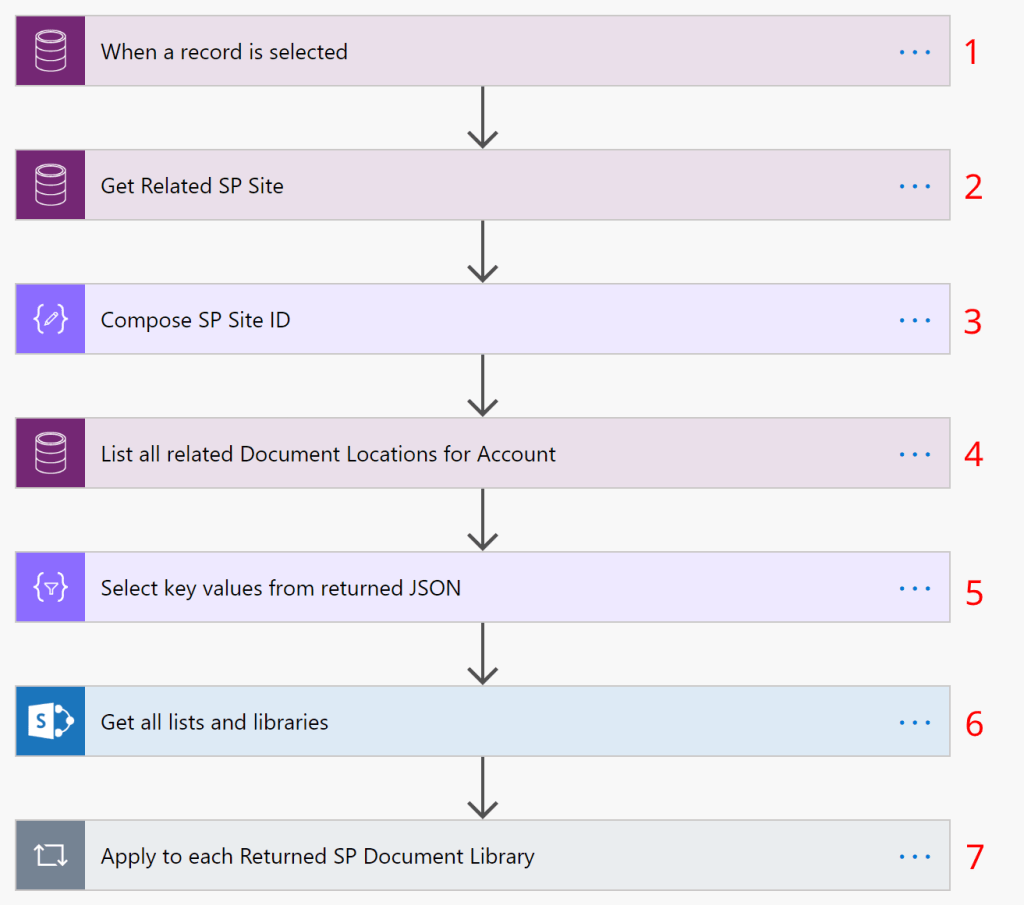This screenshot has height=905, width=1024.
Task: Click the SharePoint icon on Get all lists step
Action: [x=50, y=721]
